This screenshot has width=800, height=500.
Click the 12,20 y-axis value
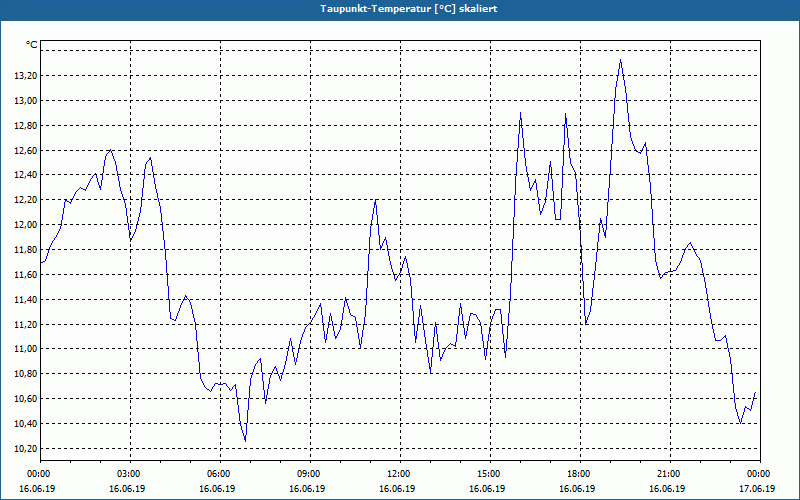(x=26, y=200)
